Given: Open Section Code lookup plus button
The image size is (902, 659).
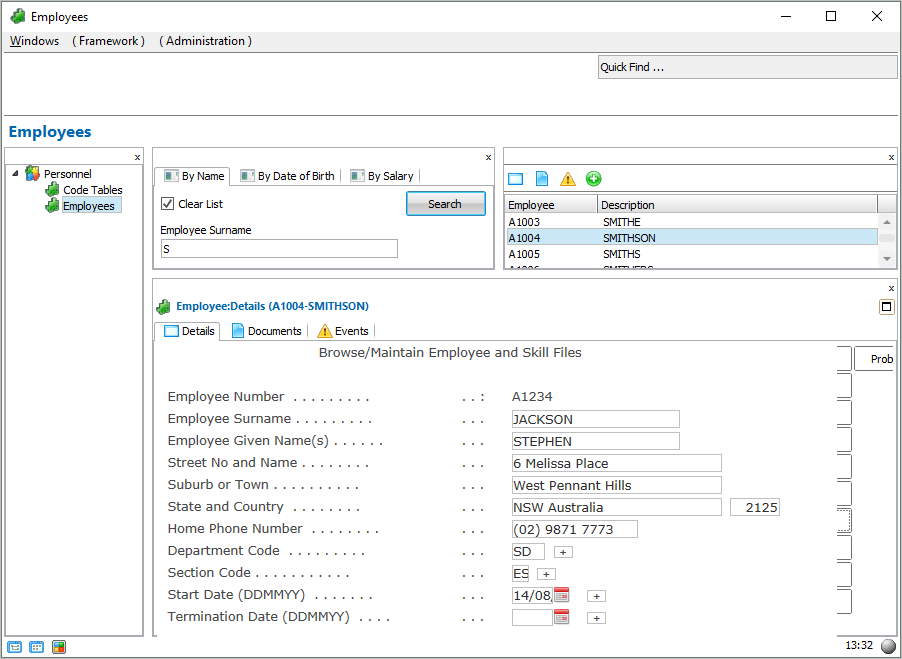Looking at the screenshot, I should pyautogui.click(x=545, y=574).
